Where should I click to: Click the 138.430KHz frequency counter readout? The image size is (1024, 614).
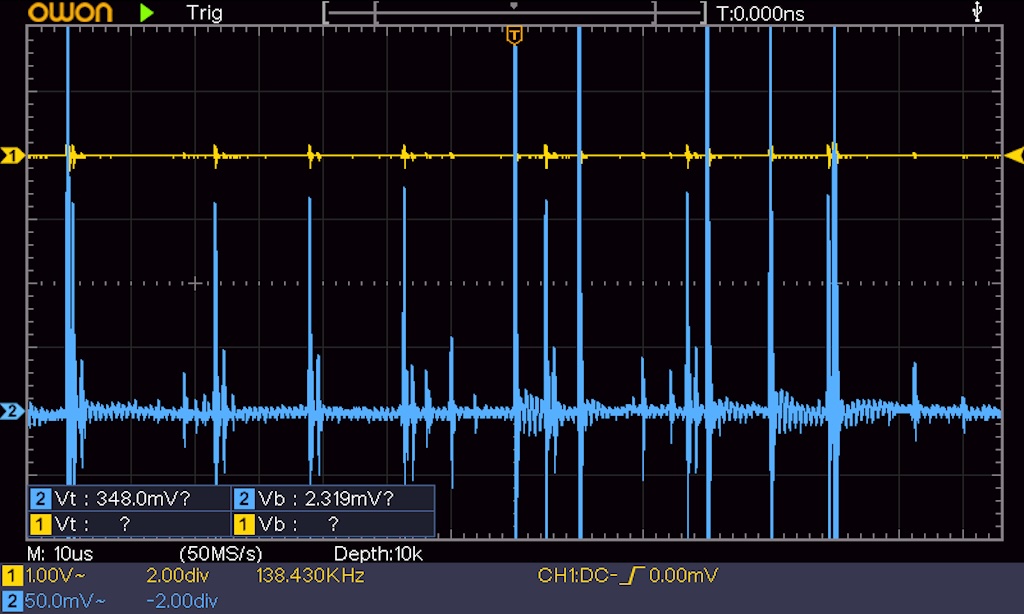point(310,575)
